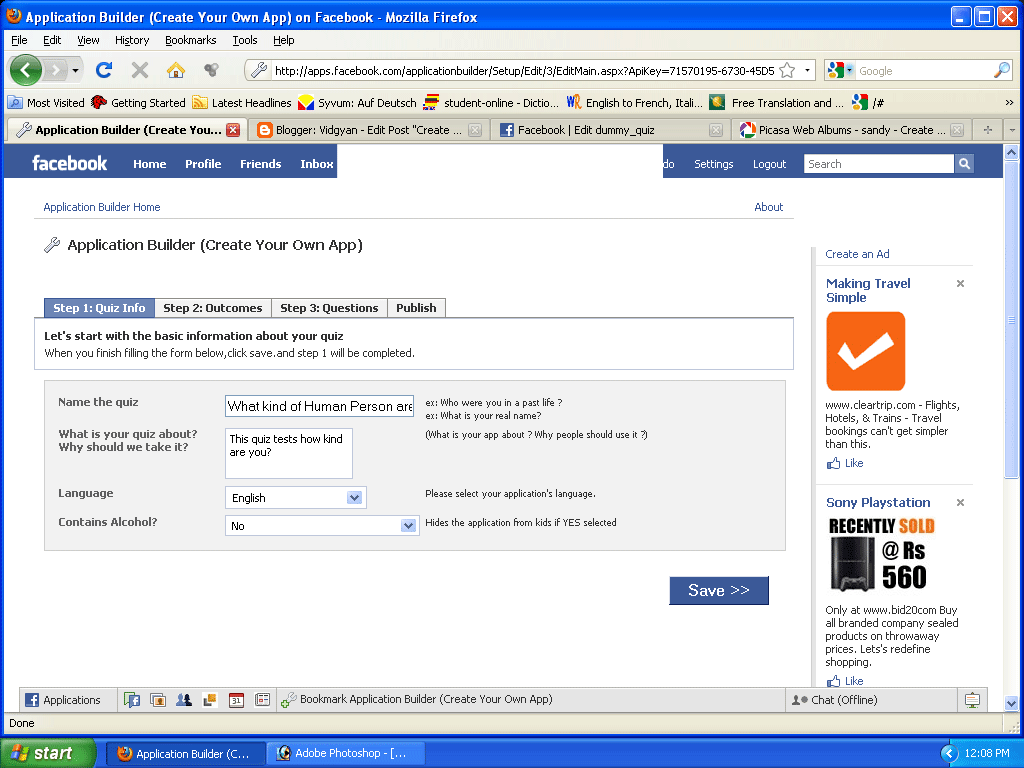This screenshot has height=768, width=1024.
Task: Click into the quiz description text area
Action: pyautogui.click(x=289, y=453)
